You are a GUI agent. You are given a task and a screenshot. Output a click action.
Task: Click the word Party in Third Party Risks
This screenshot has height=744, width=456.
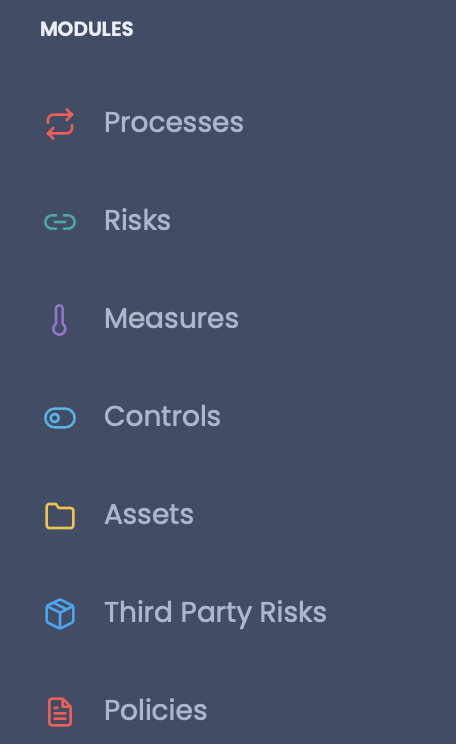pyautogui.click(x=216, y=614)
